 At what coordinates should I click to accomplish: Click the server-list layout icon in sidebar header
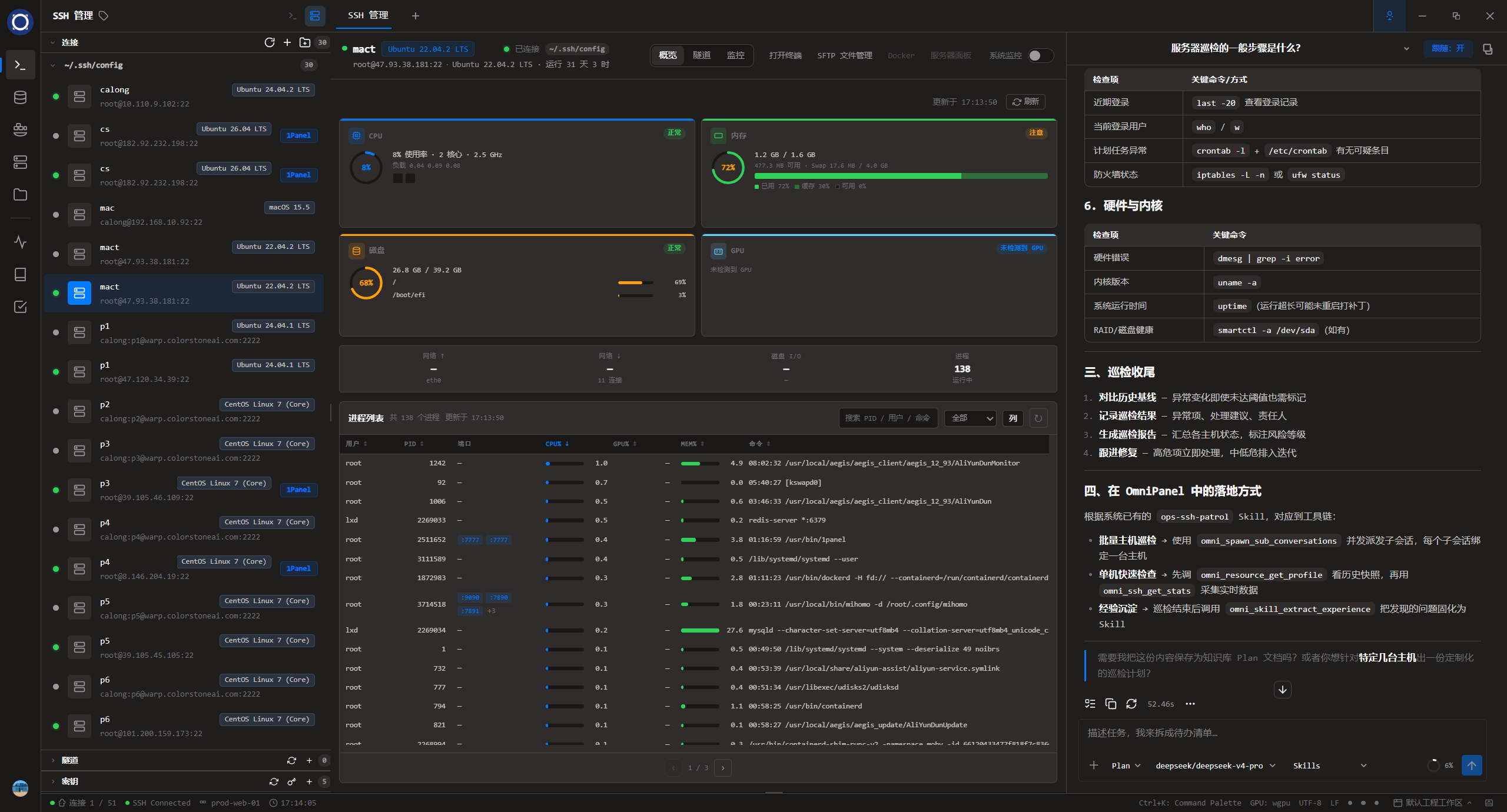[315, 16]
